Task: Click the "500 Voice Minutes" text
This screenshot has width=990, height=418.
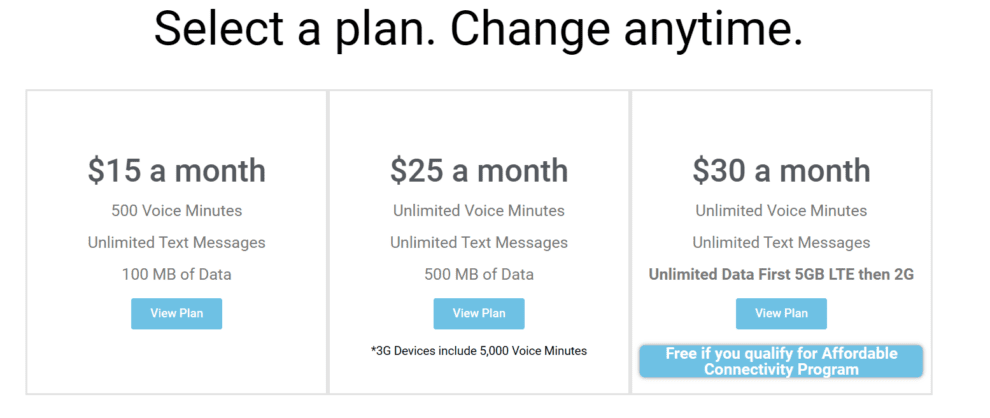Action: pos(176,211)
